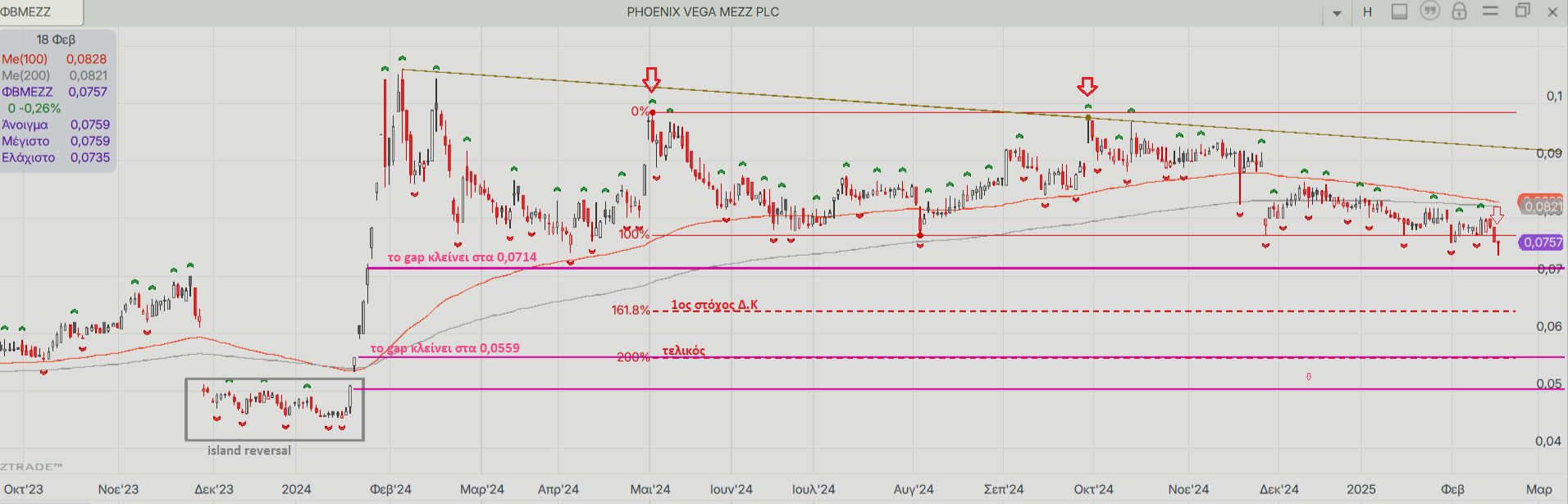The height and width of the screenshot is (504, 1568).
Task: Click the Δεκ'24 date axis label
Action: coord(1279,489)
